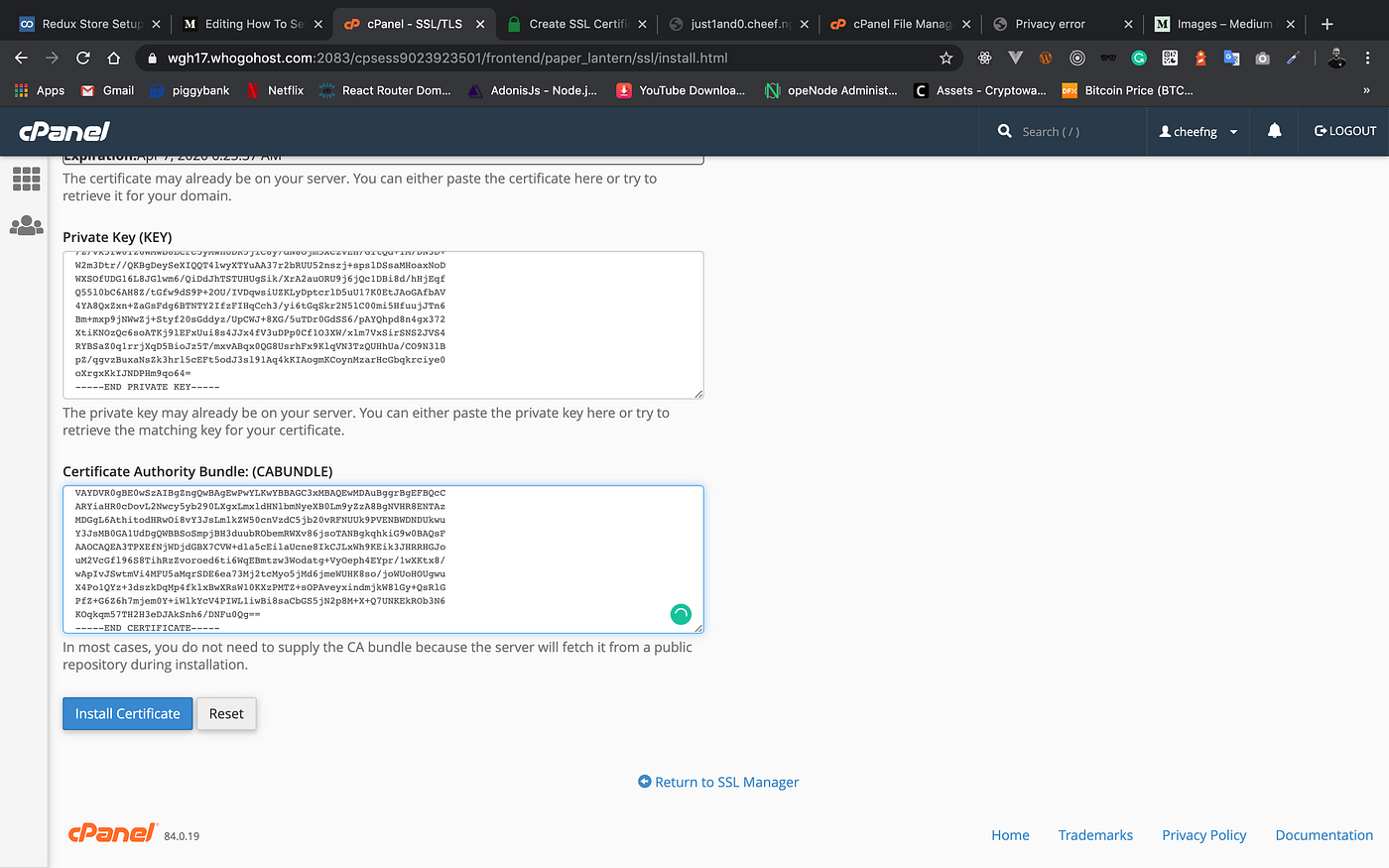
Task: Open the Apps bookmark
Action: [41, 90]
